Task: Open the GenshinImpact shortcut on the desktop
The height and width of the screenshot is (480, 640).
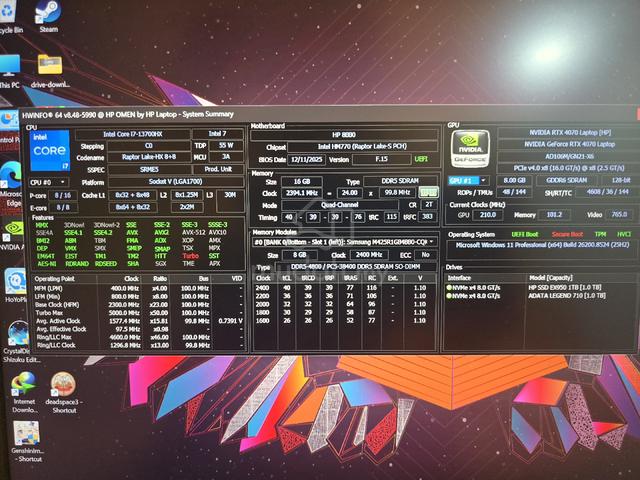Action: [x=27, y=442]
